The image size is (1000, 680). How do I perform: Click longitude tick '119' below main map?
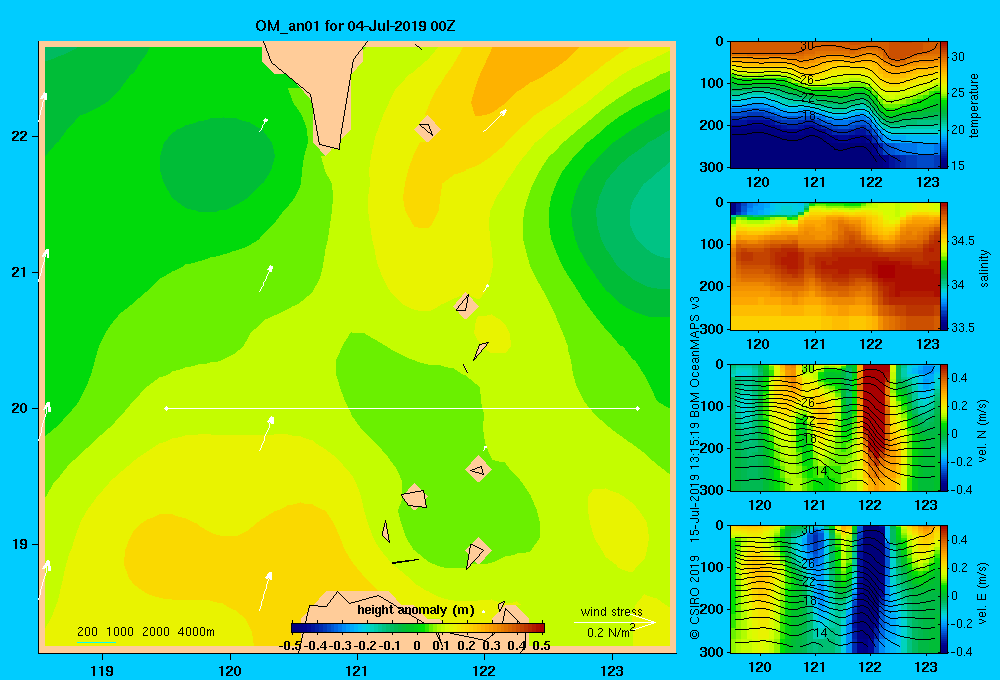coord(102,670)
